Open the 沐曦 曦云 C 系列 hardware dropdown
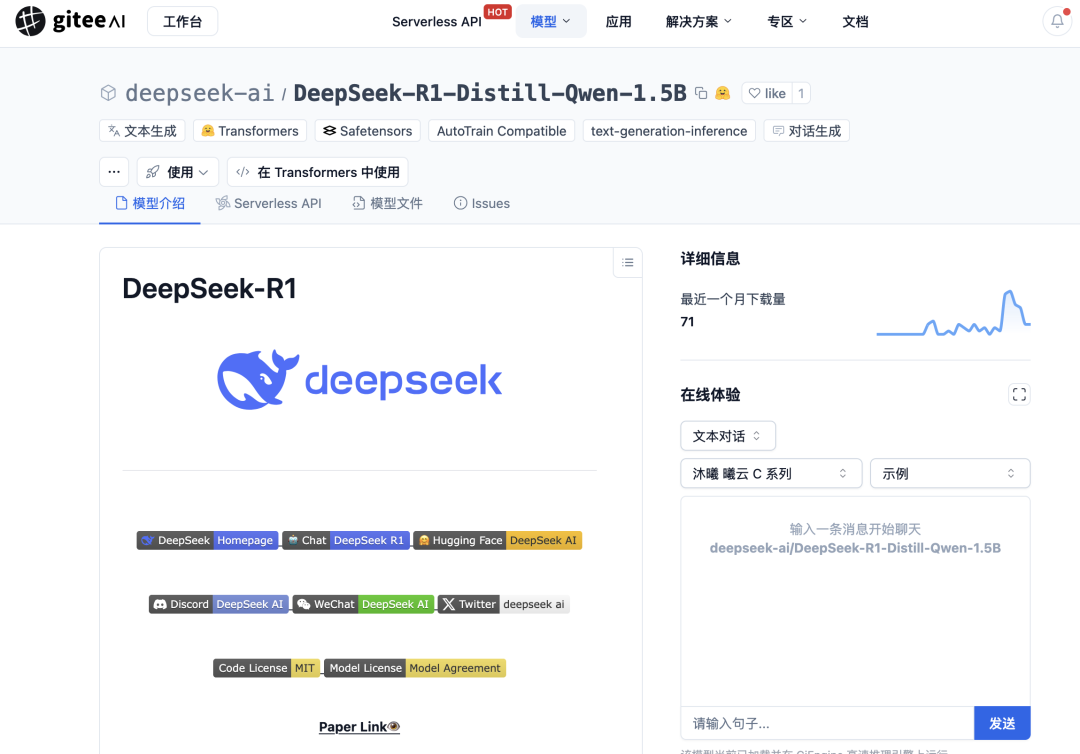The width and height of the screenshot is (1080, 754). [771, 473]
